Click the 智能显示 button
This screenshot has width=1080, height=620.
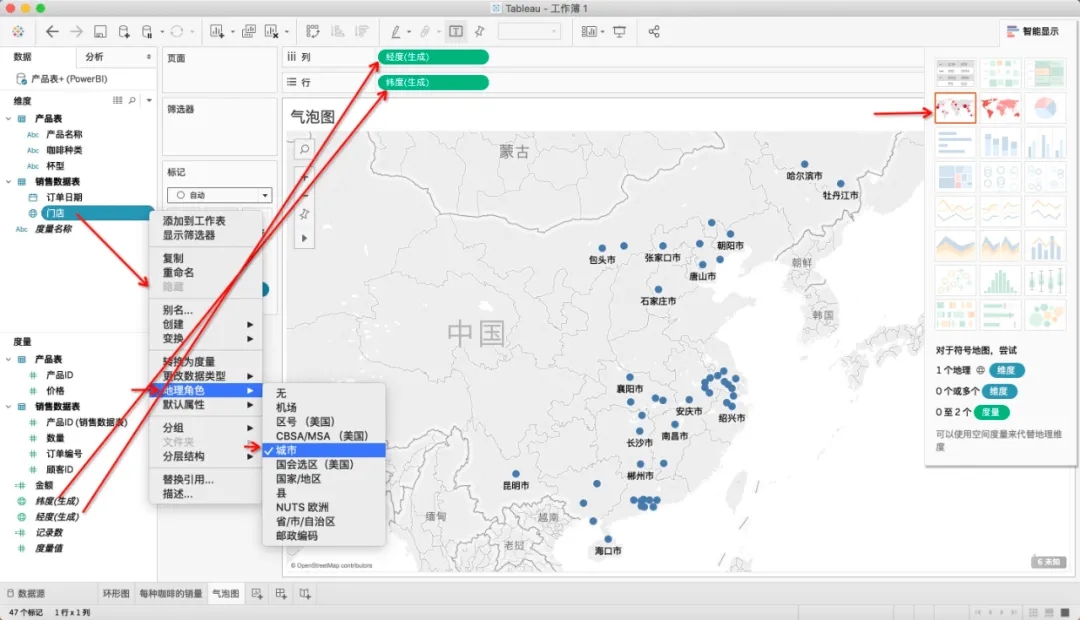tap(1033, 31)
